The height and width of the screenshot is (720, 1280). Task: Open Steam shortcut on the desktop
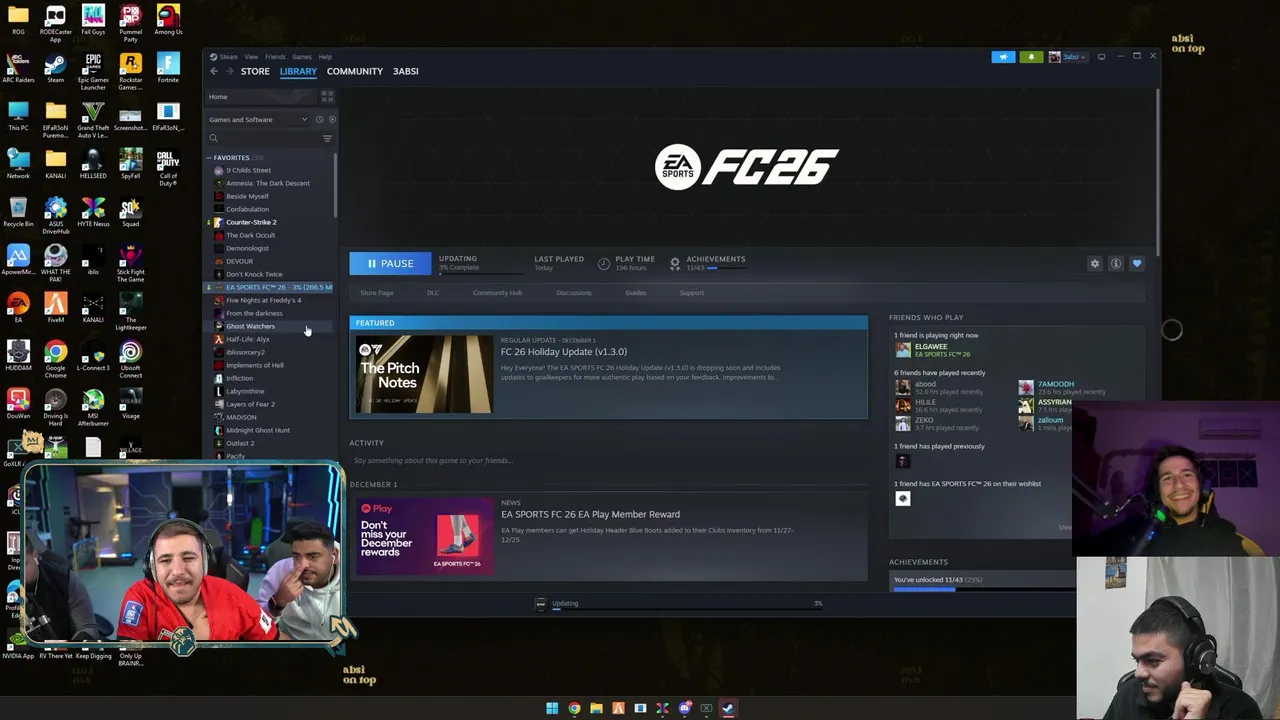tap(55, 66)
